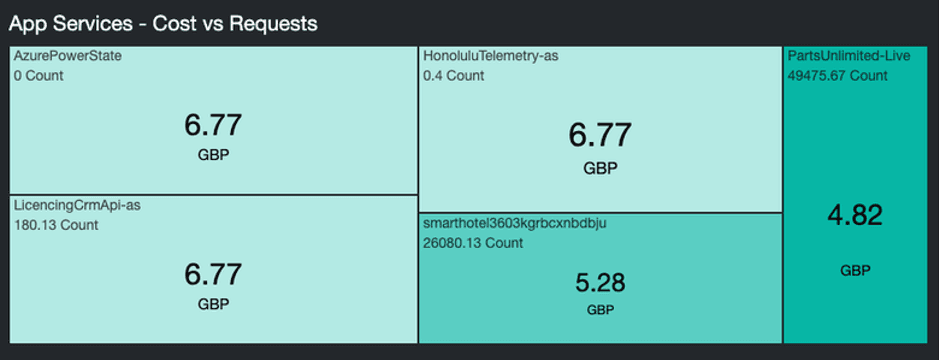Click the 26080.13 Count text
Image resolution: width=939 pixels, height=360 pixels.
pos(473,243)
